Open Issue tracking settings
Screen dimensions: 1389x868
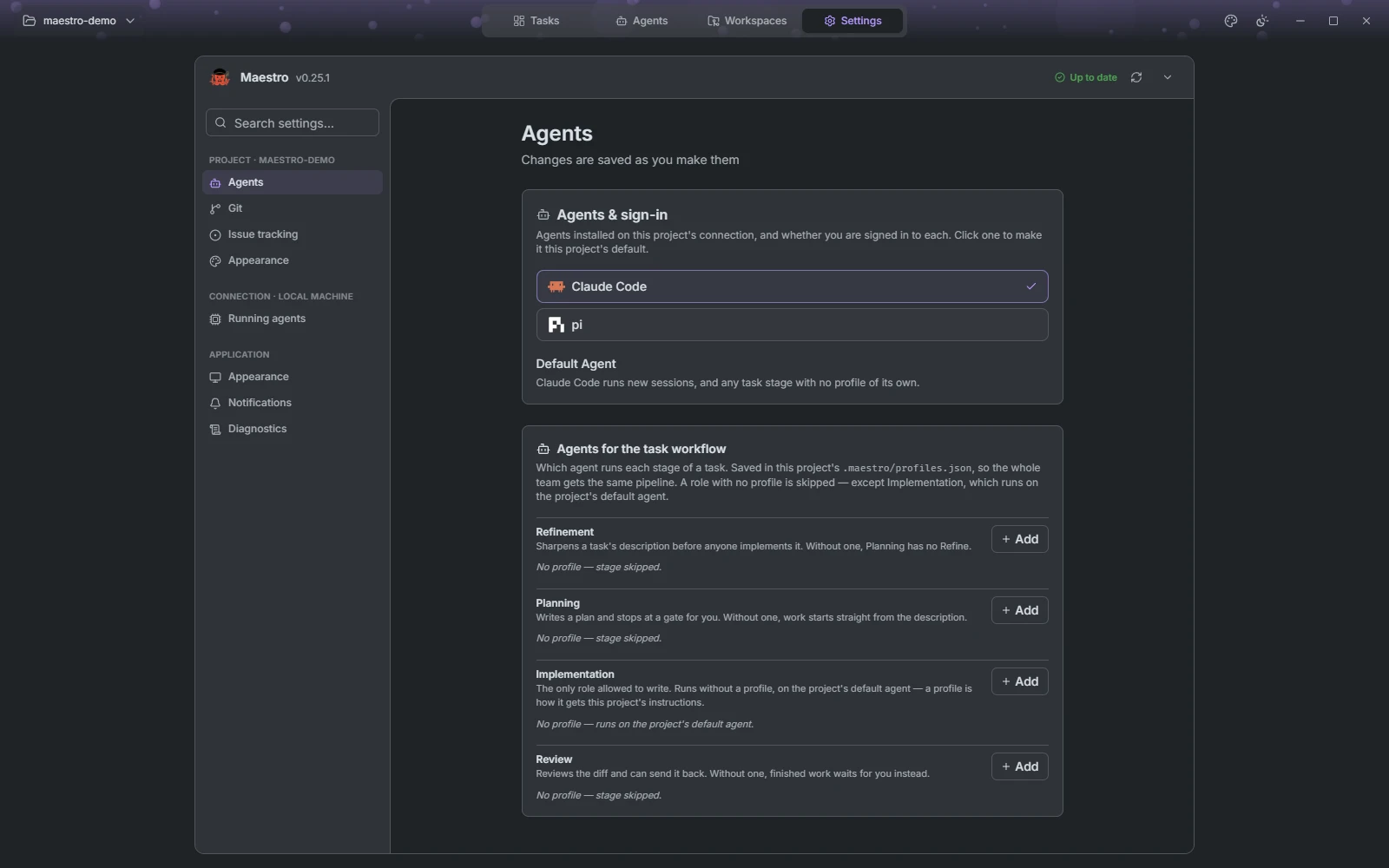[293, 234]
